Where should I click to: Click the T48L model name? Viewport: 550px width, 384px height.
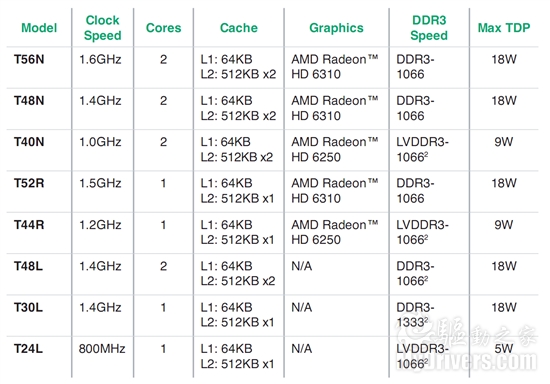click(28, 266)
